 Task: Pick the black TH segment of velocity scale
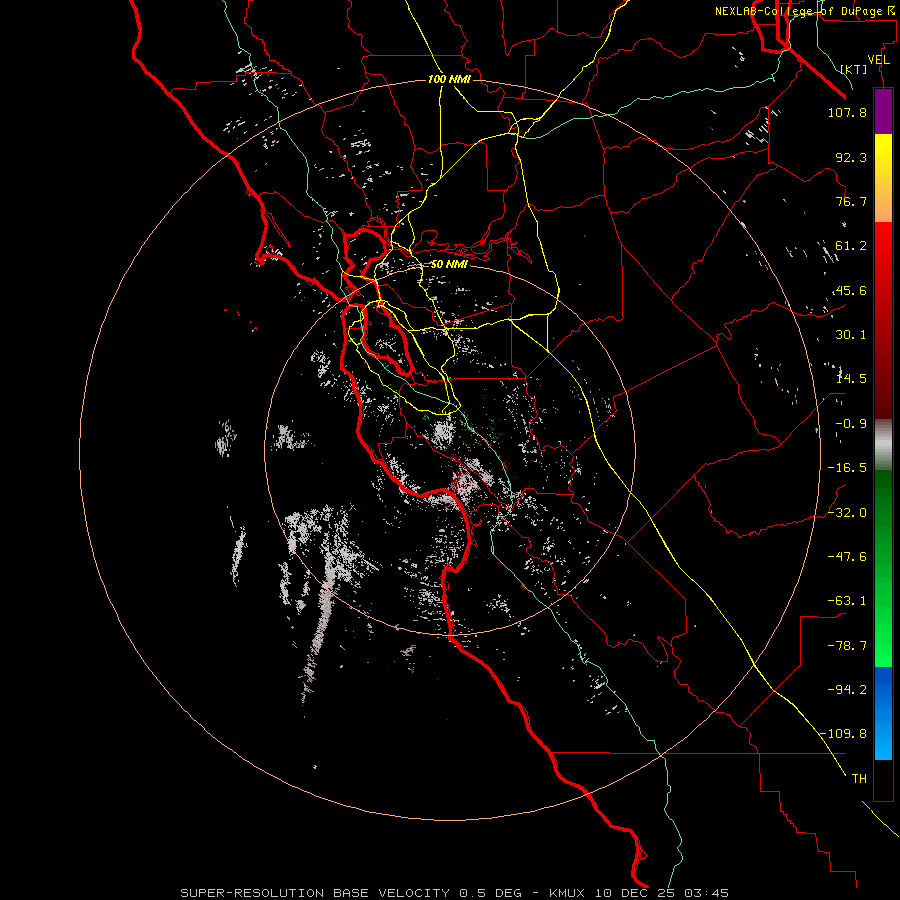tap(883, 780)
